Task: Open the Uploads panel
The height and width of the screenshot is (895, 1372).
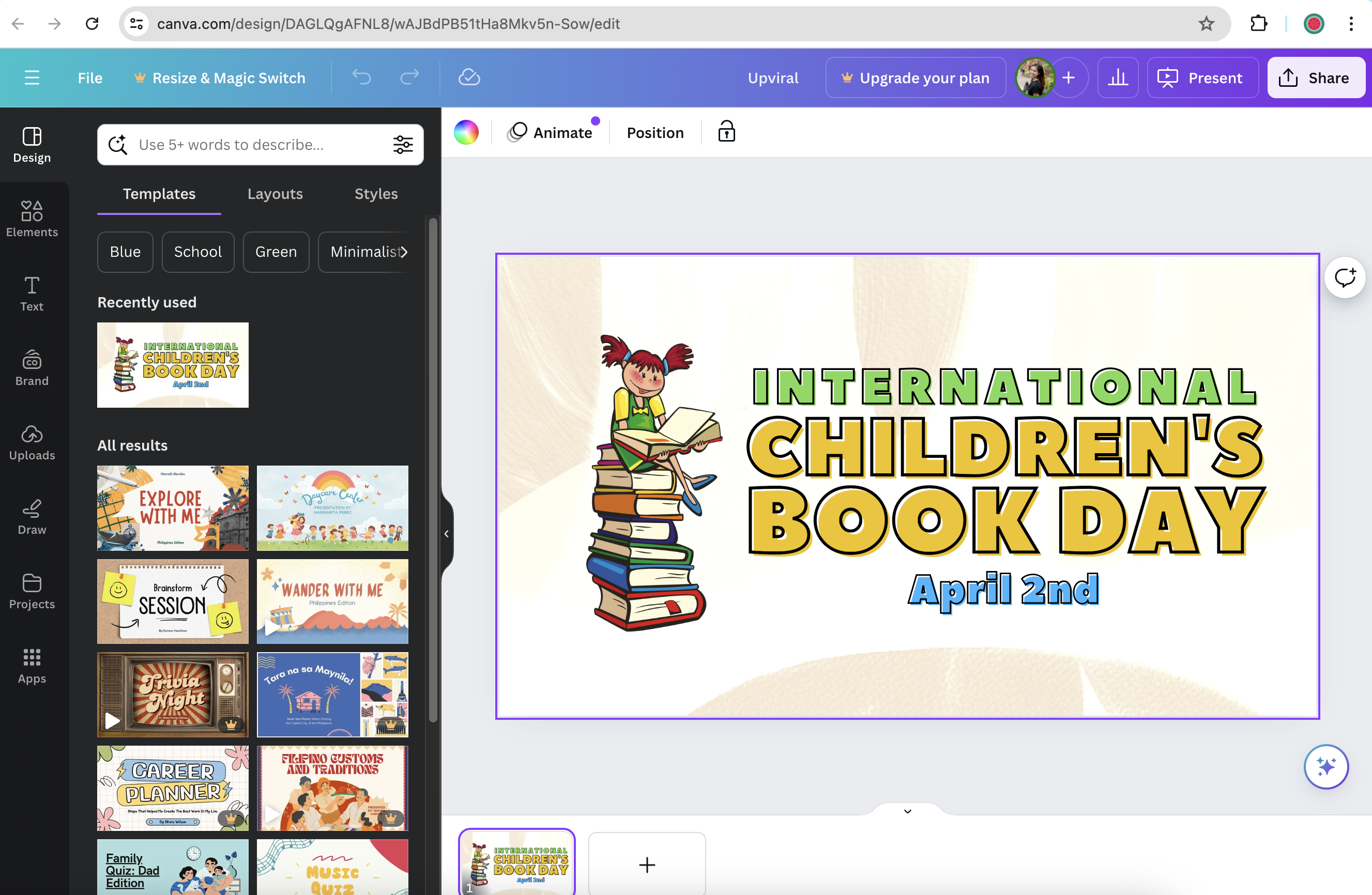Action: point(32,442)
